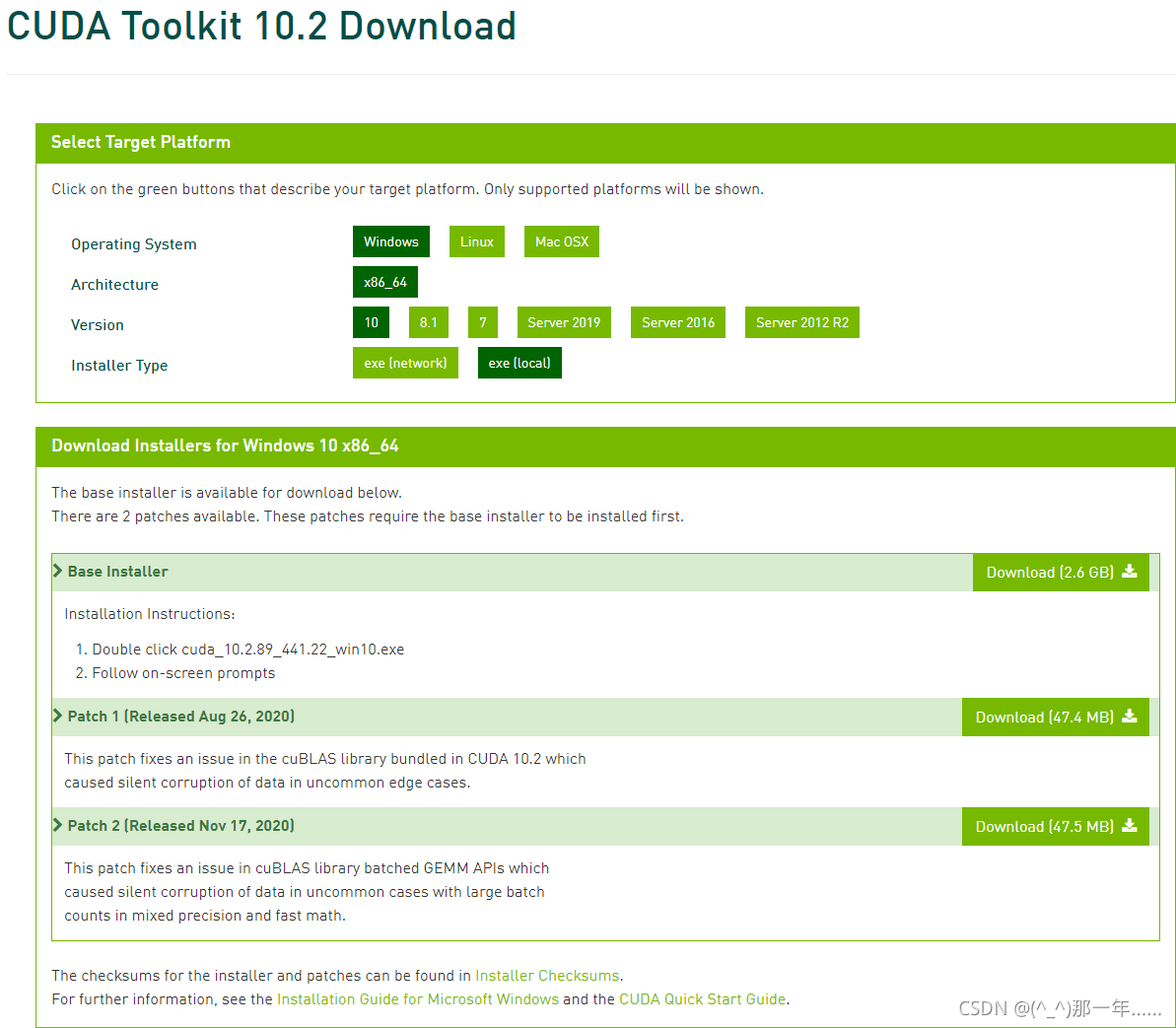
Task: Click the cuda_10.2.89_441.22_win10.exe instruction line
Action: 247,650
